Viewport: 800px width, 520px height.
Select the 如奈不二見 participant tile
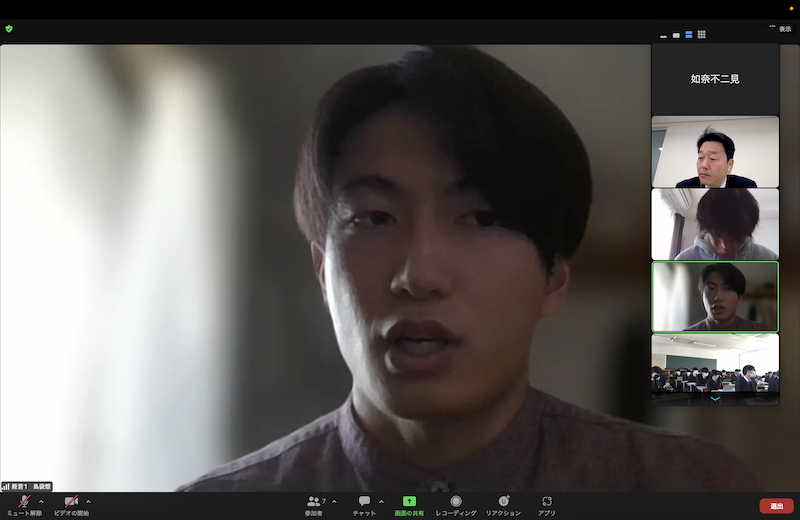(x=715, y=79)
